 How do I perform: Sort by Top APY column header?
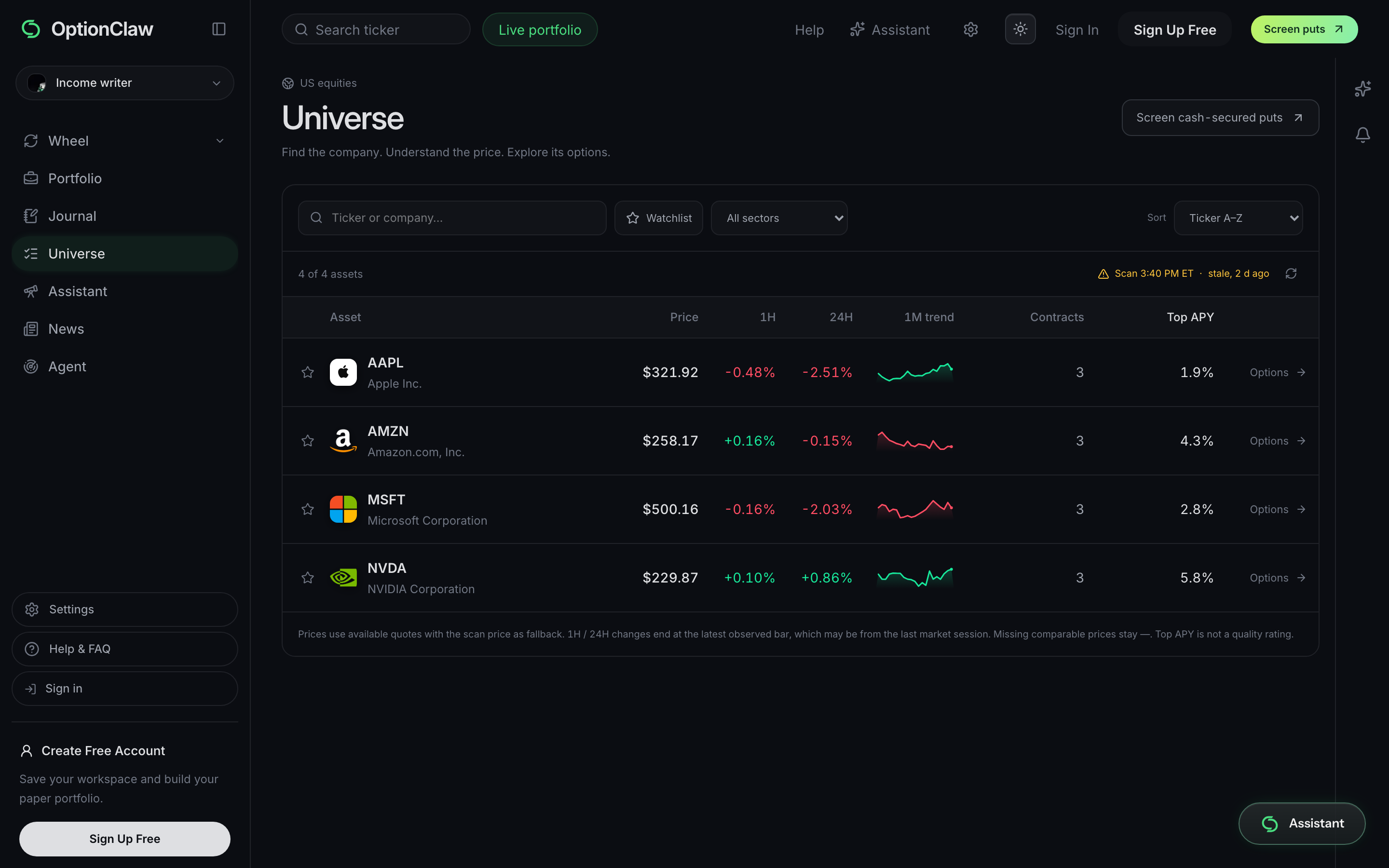click(1190, 317)
